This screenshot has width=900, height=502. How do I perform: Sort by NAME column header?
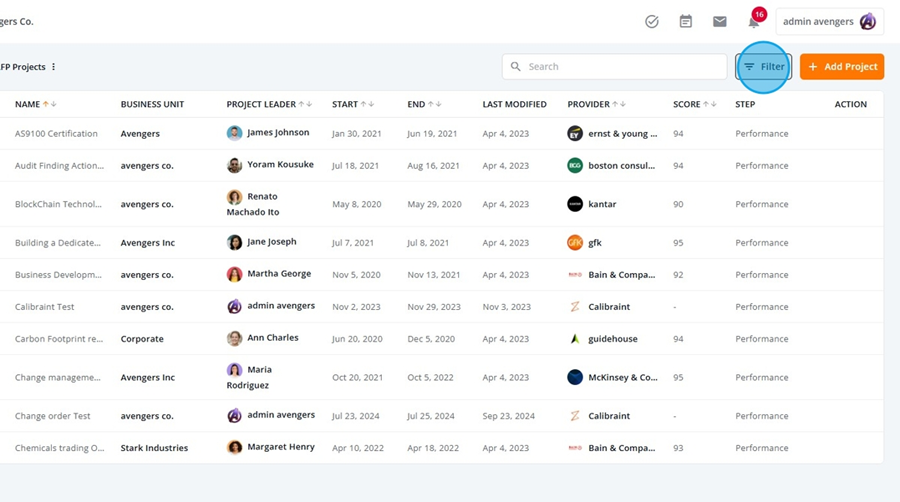click(x=35, y=104)
